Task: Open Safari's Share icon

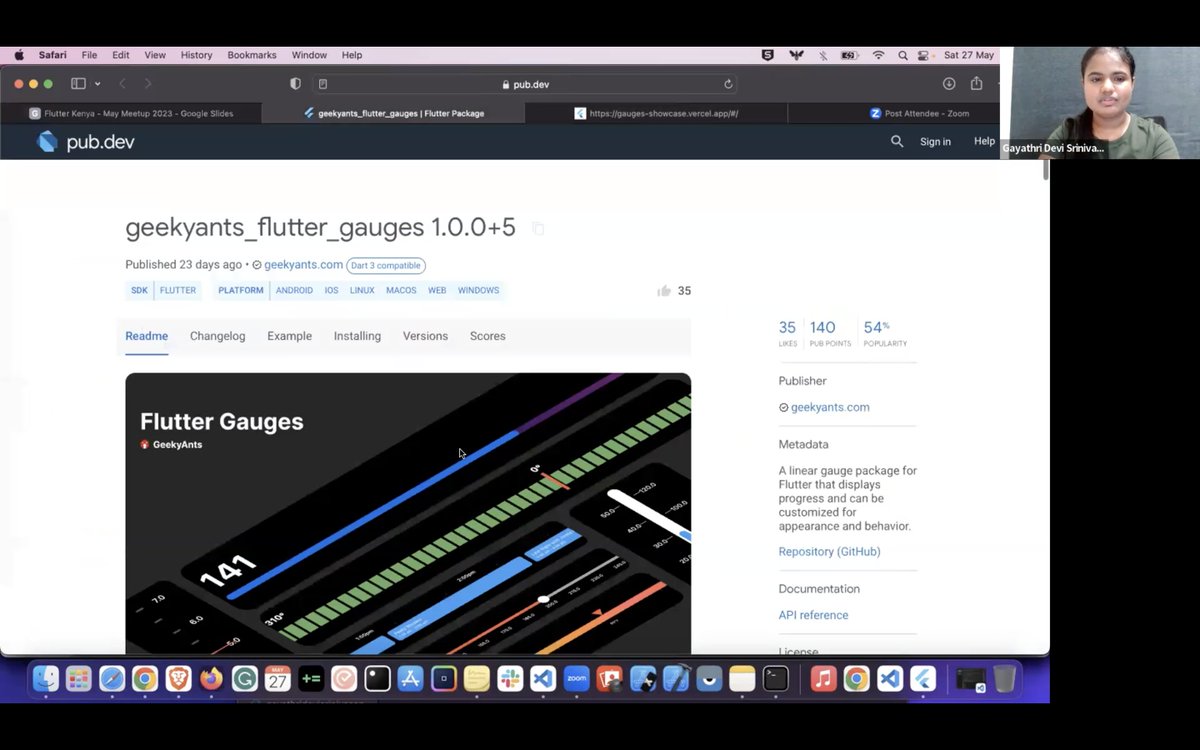Action: click(977, 84)
